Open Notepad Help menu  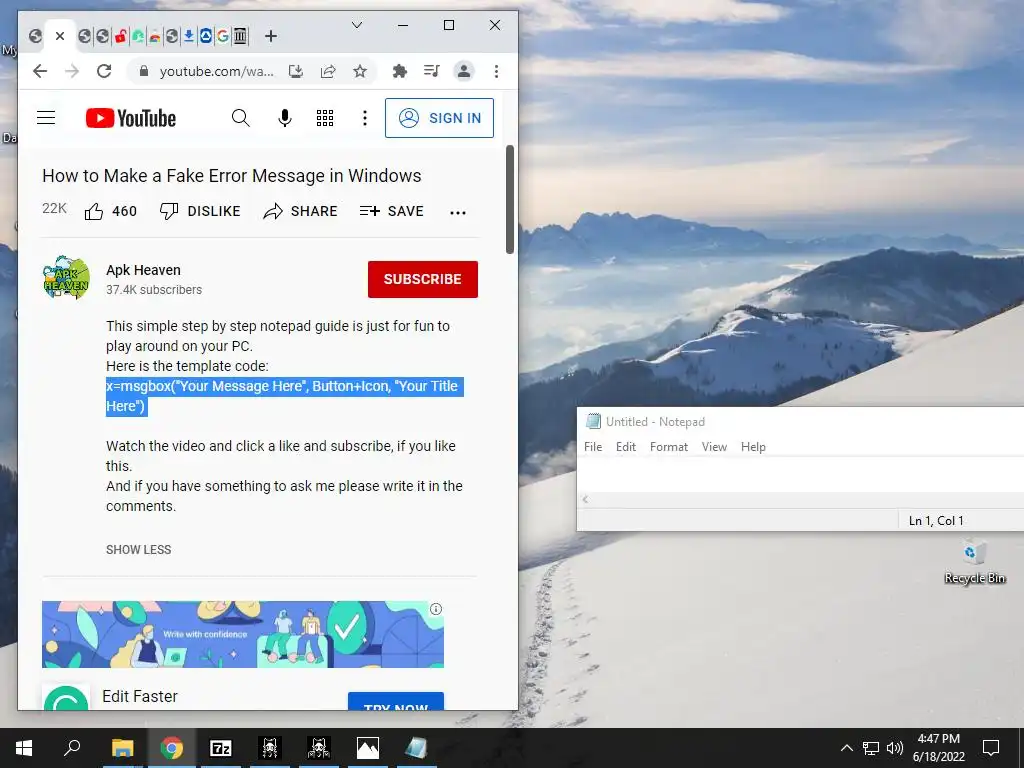coord(753,447)
